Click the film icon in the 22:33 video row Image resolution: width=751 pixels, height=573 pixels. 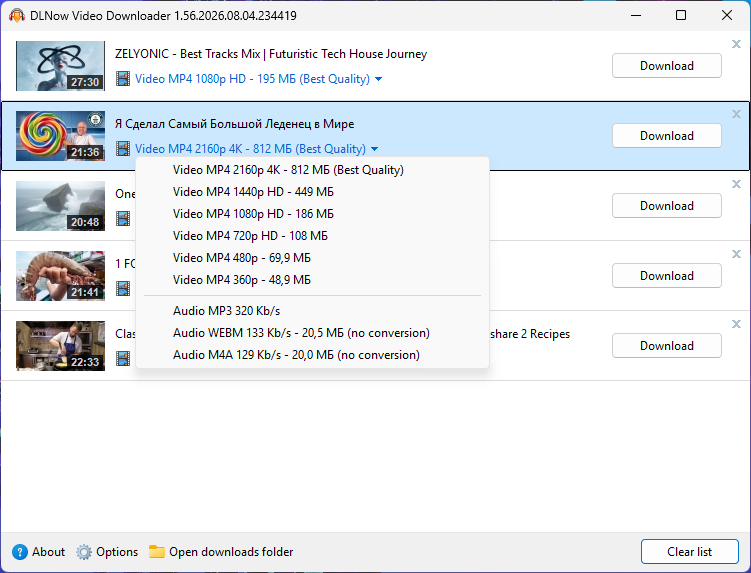pyautogui.click(x=123, y=359)
